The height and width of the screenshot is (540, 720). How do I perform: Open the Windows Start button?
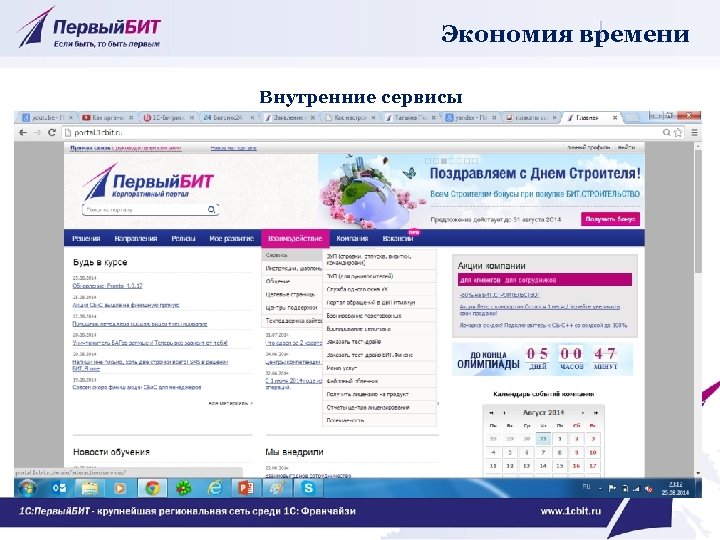coord(28,488)
